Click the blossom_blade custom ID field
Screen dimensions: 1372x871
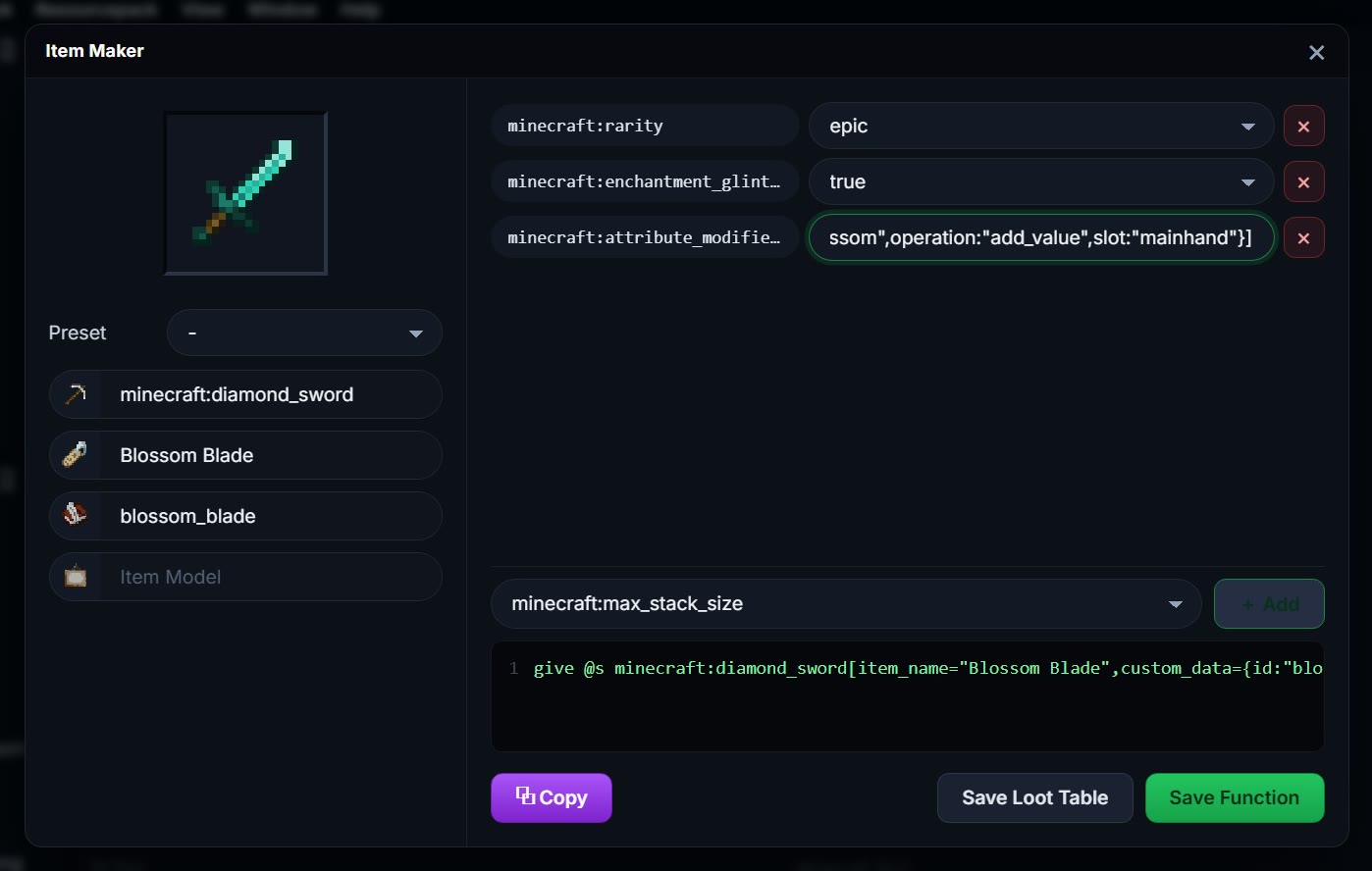(x=271, y=516)
